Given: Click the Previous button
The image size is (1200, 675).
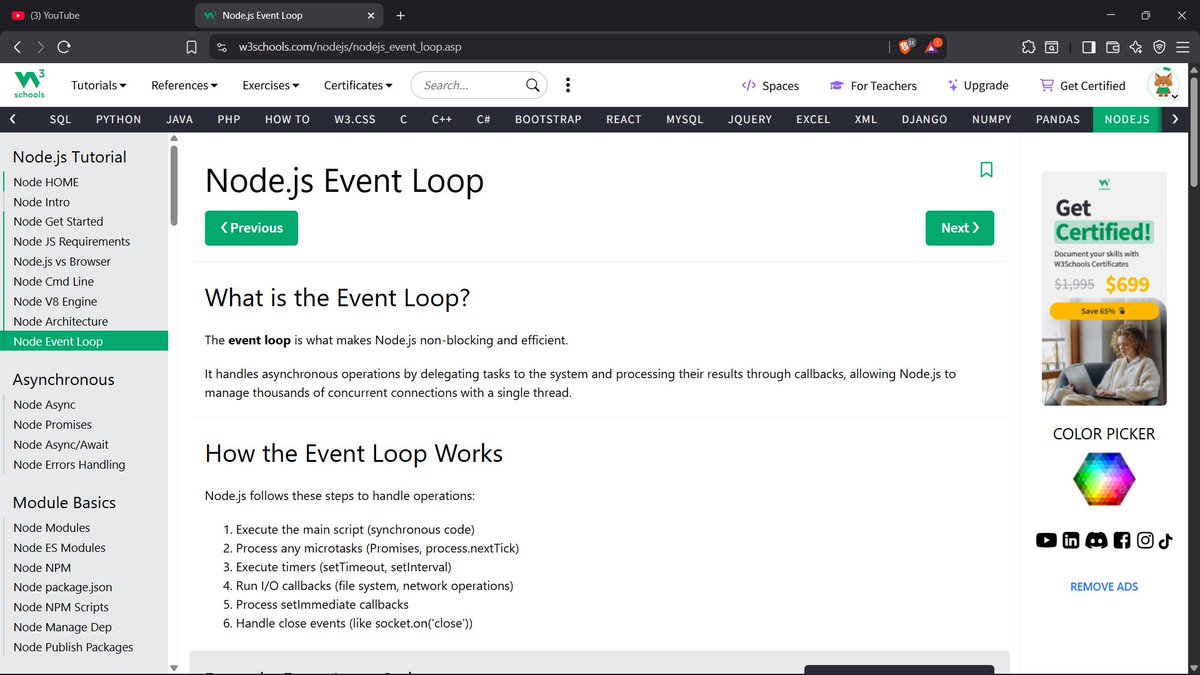Looking at the screenshot, I should pos(251,228).
